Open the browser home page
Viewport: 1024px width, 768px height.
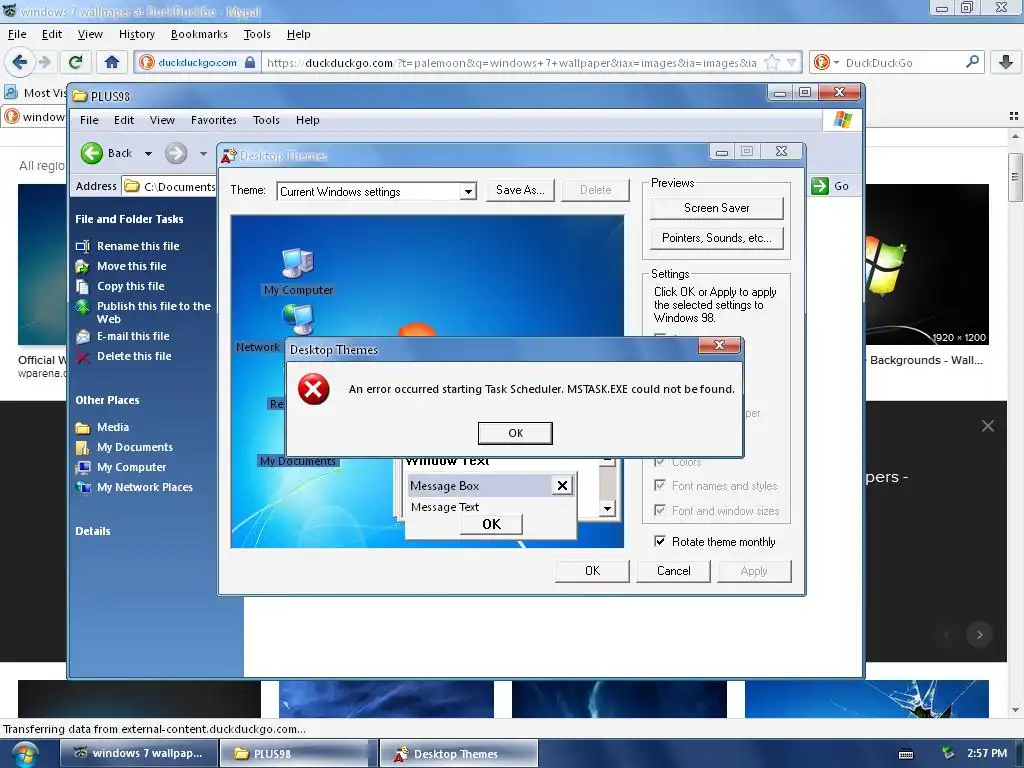click(112, 62)
